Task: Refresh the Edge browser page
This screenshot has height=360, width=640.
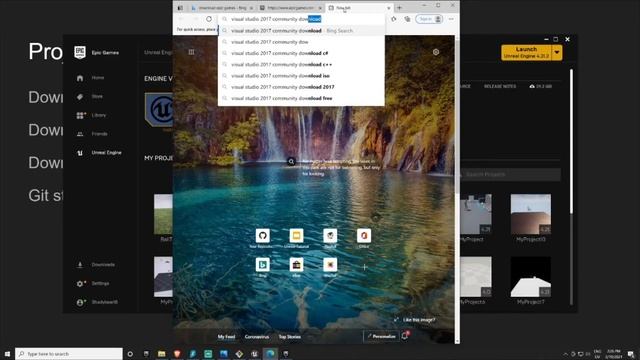Action: pyautogui.click(x=209, y=19)
